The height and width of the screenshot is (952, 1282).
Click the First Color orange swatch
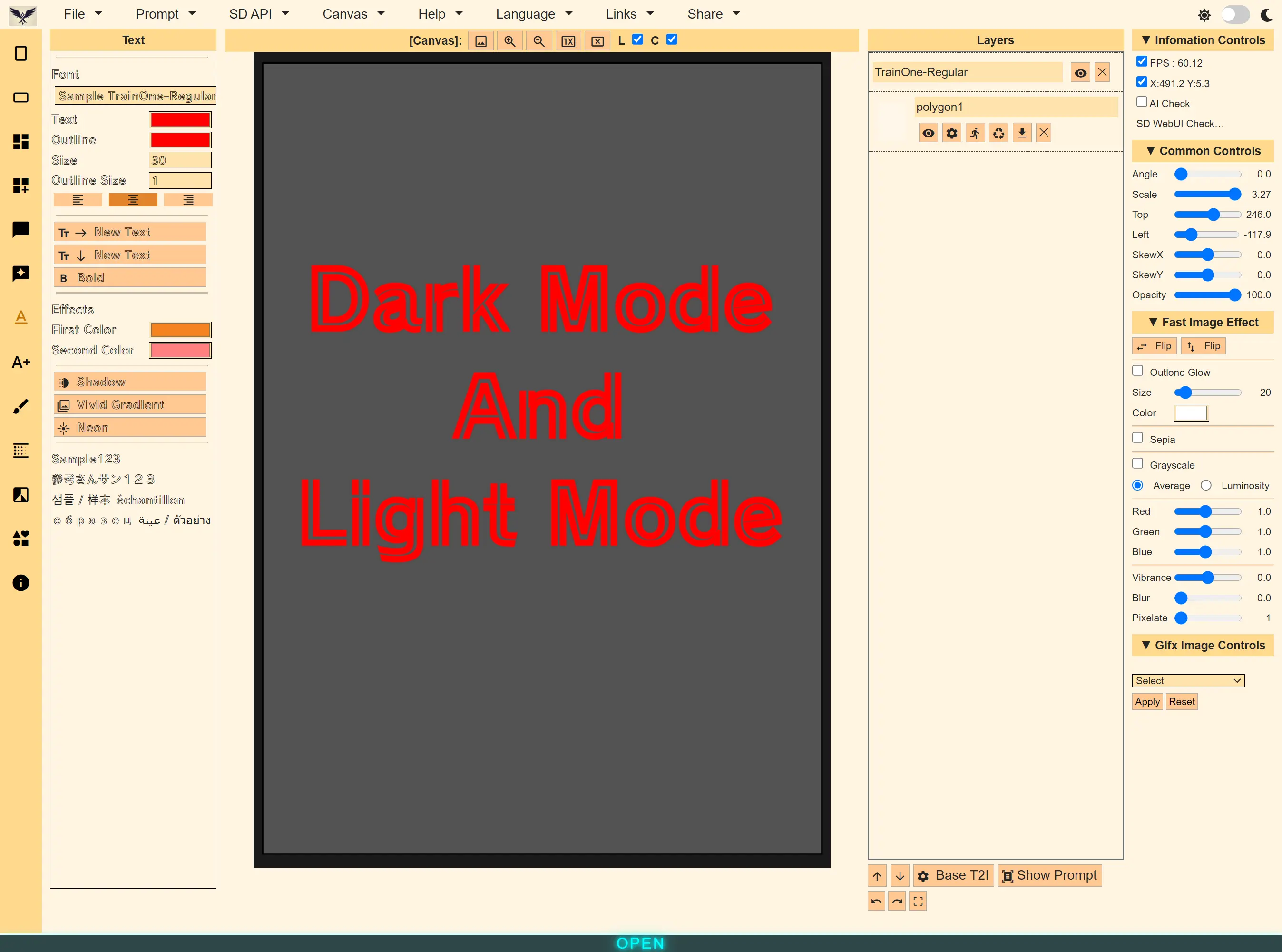(x=180, y=330)
